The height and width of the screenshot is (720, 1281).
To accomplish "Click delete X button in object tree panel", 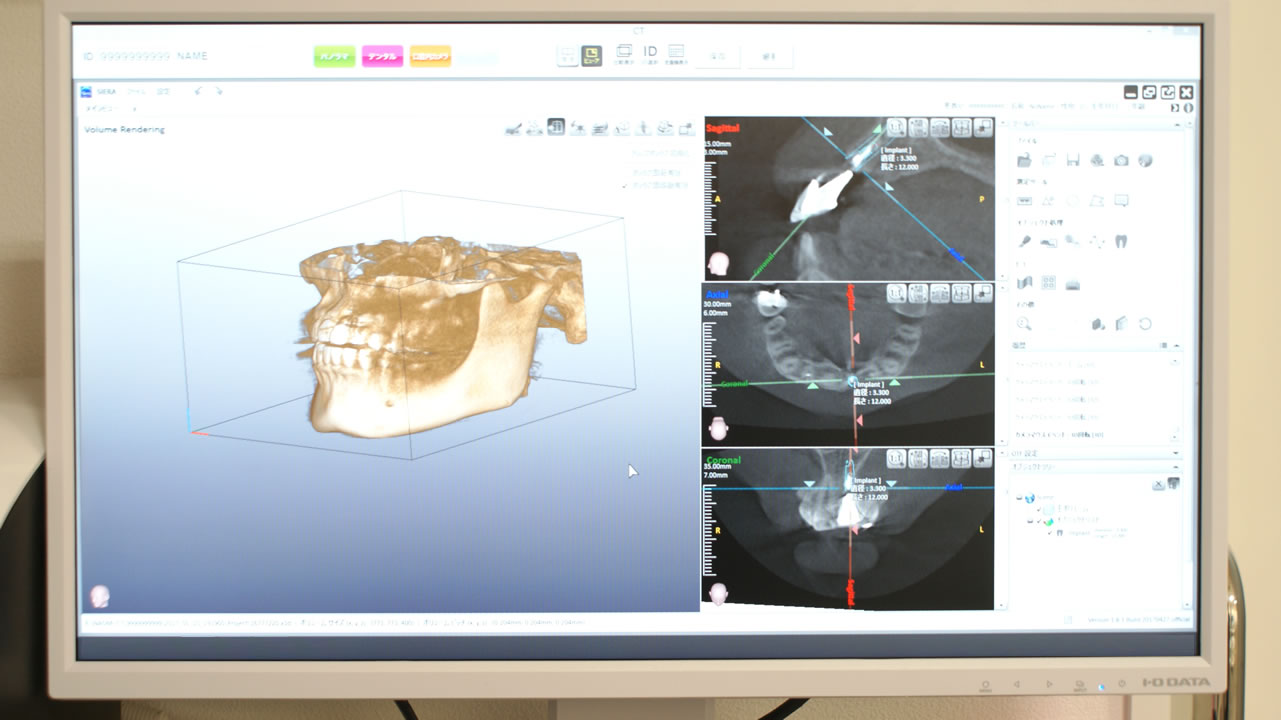I will [1158, 484].
